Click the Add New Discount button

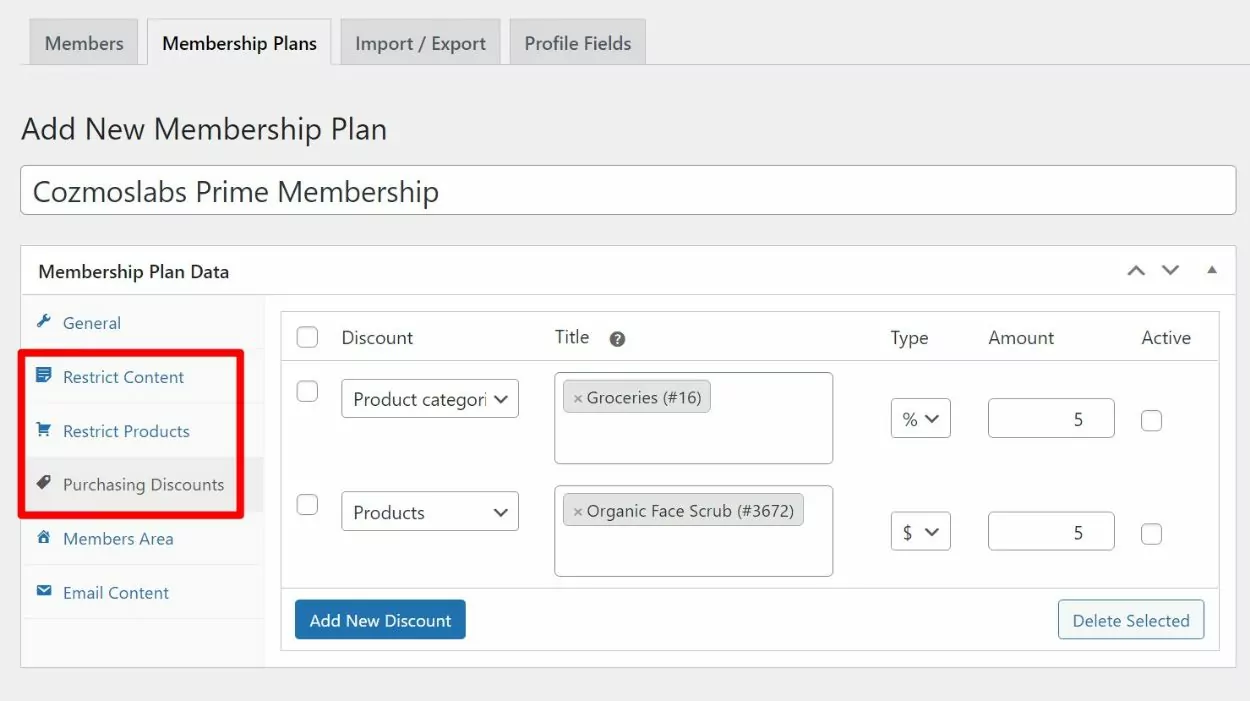[x=380, y=620]
